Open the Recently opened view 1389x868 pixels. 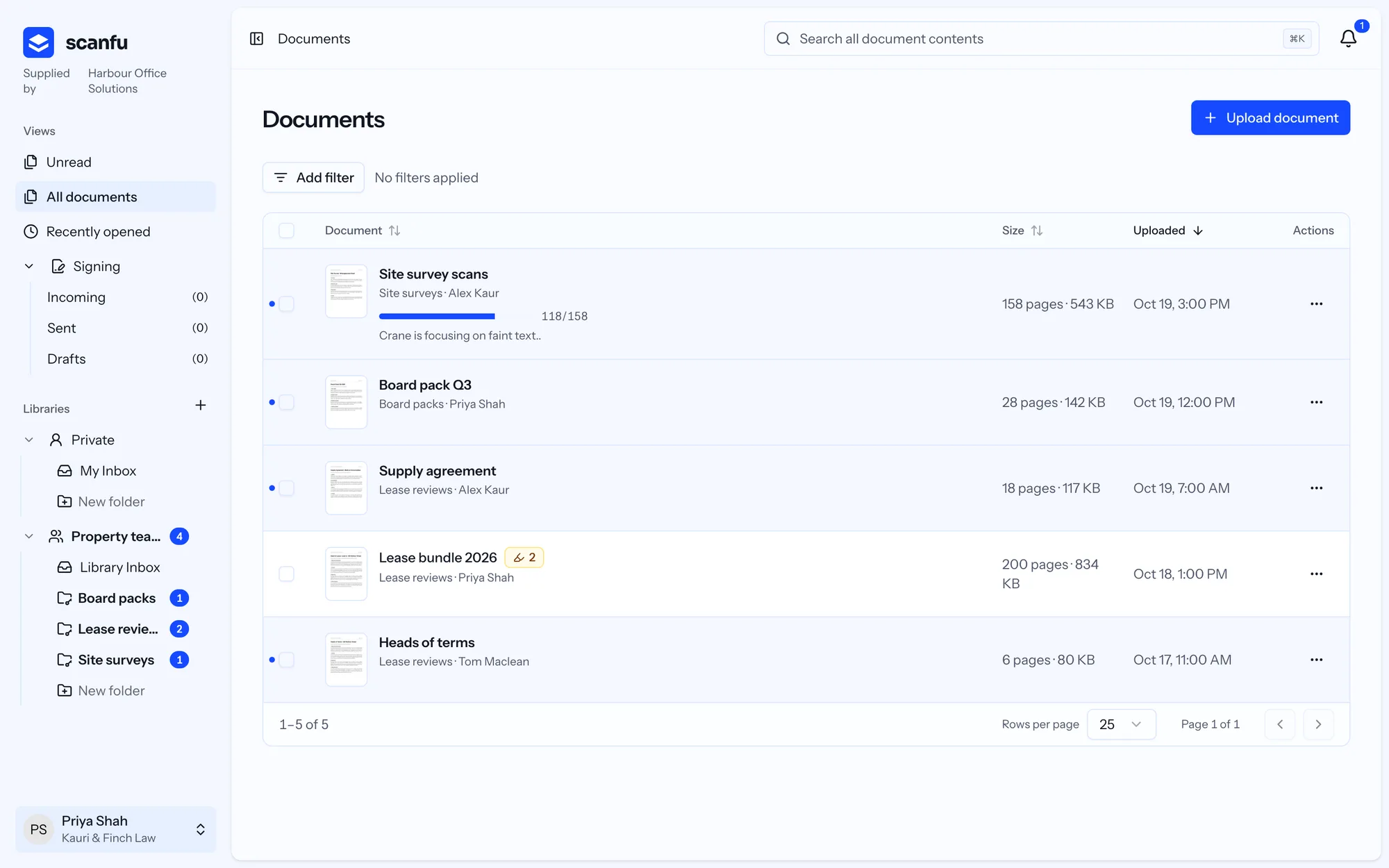coord(116,232)
